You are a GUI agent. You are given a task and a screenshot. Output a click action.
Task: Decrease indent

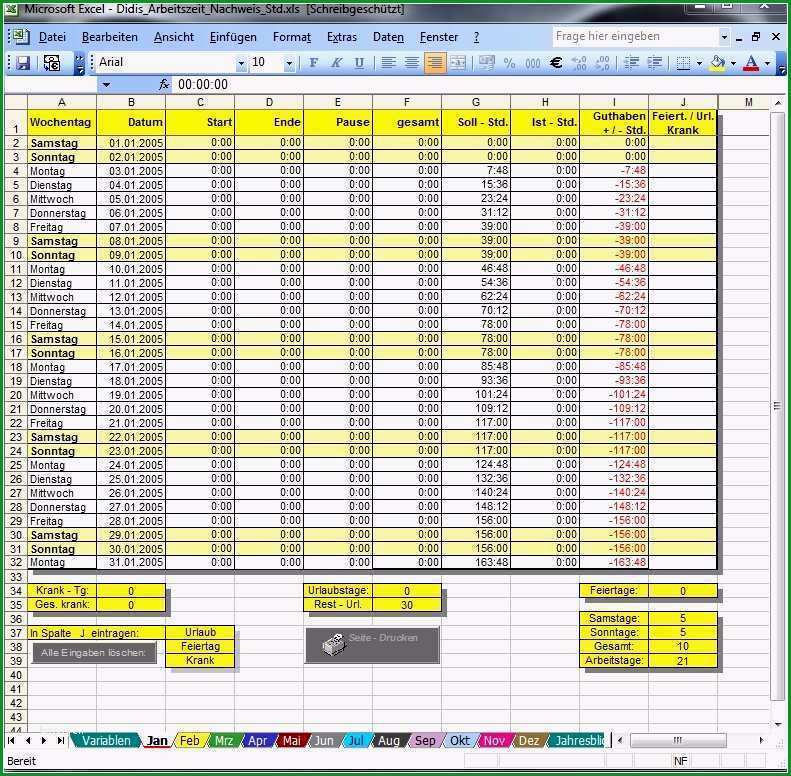pos(631,63)
